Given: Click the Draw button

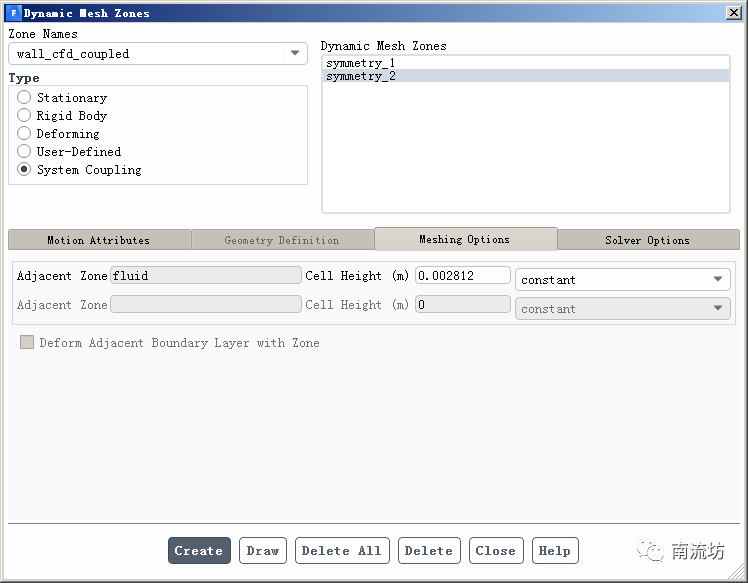Looking at the screenshot, I should coord(262,550).
